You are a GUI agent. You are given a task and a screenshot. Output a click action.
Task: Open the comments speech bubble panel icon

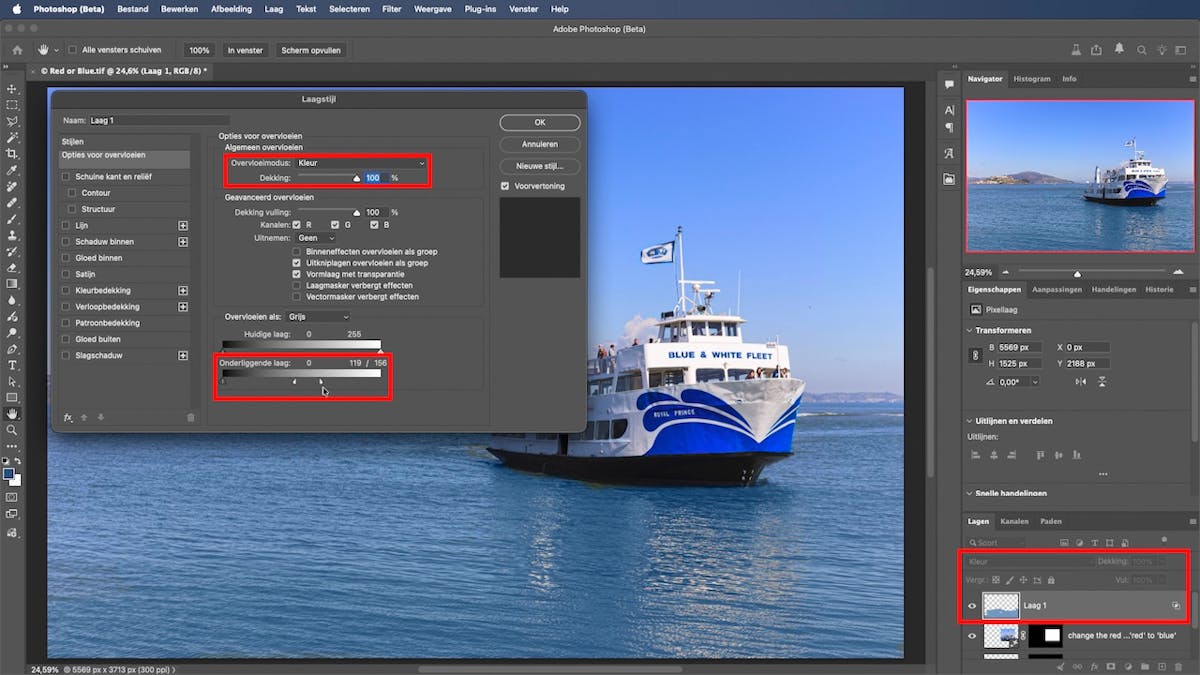coord(949,85)
